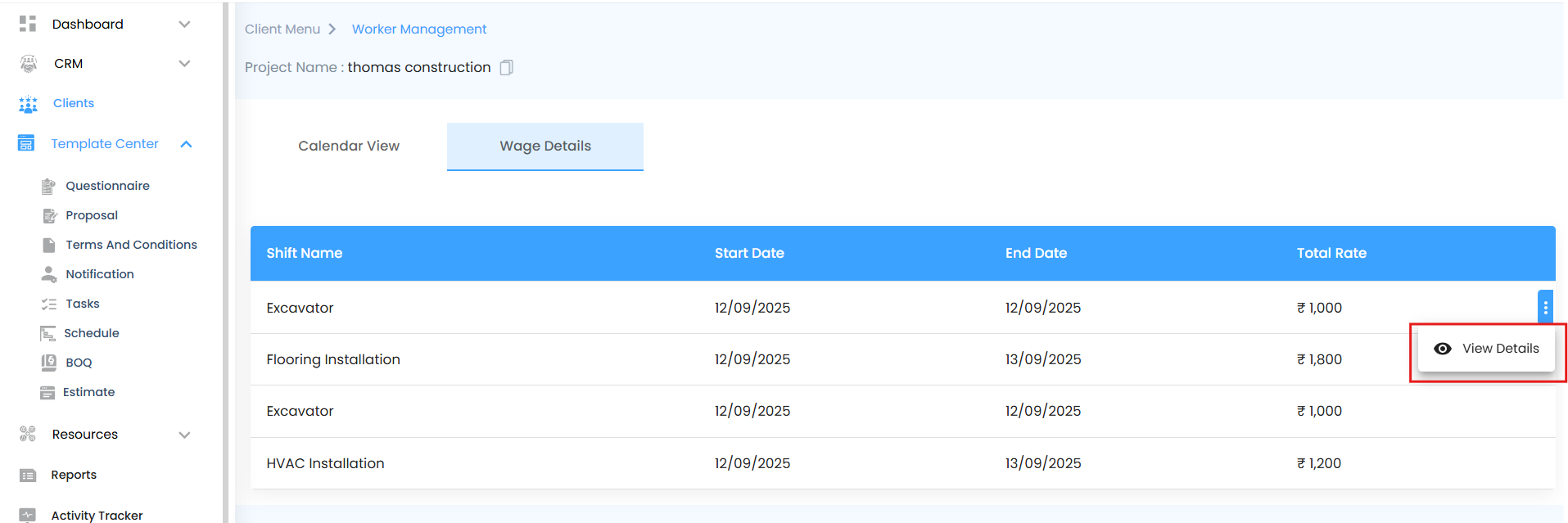Click the Schedule icon in sidebar
Viewport: 1568px width, 523px height.
tap(47, 333)
